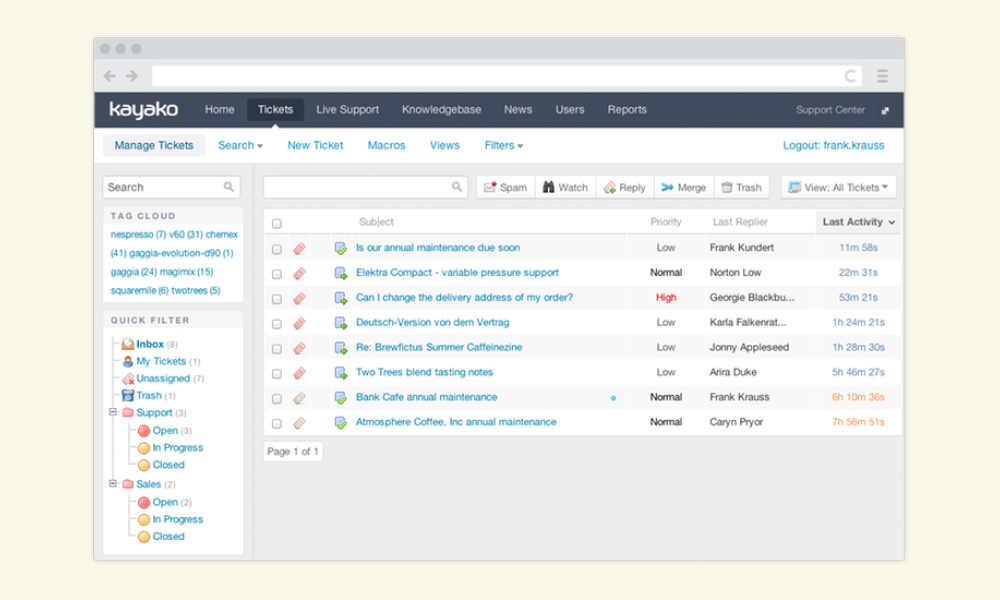Select Unassigned quick filter

click(163, 378)
